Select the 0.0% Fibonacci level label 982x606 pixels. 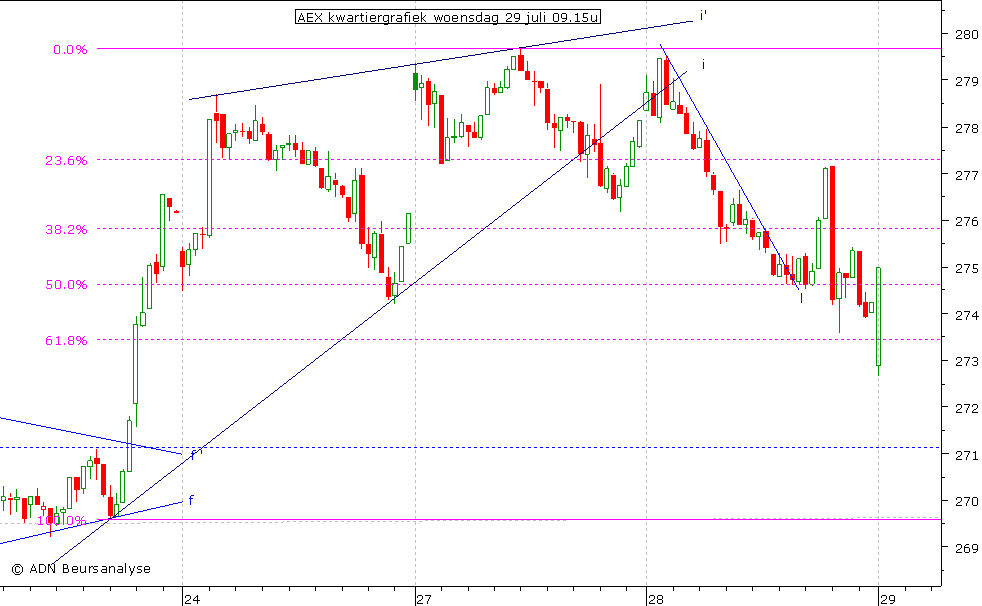pos(70,49)
